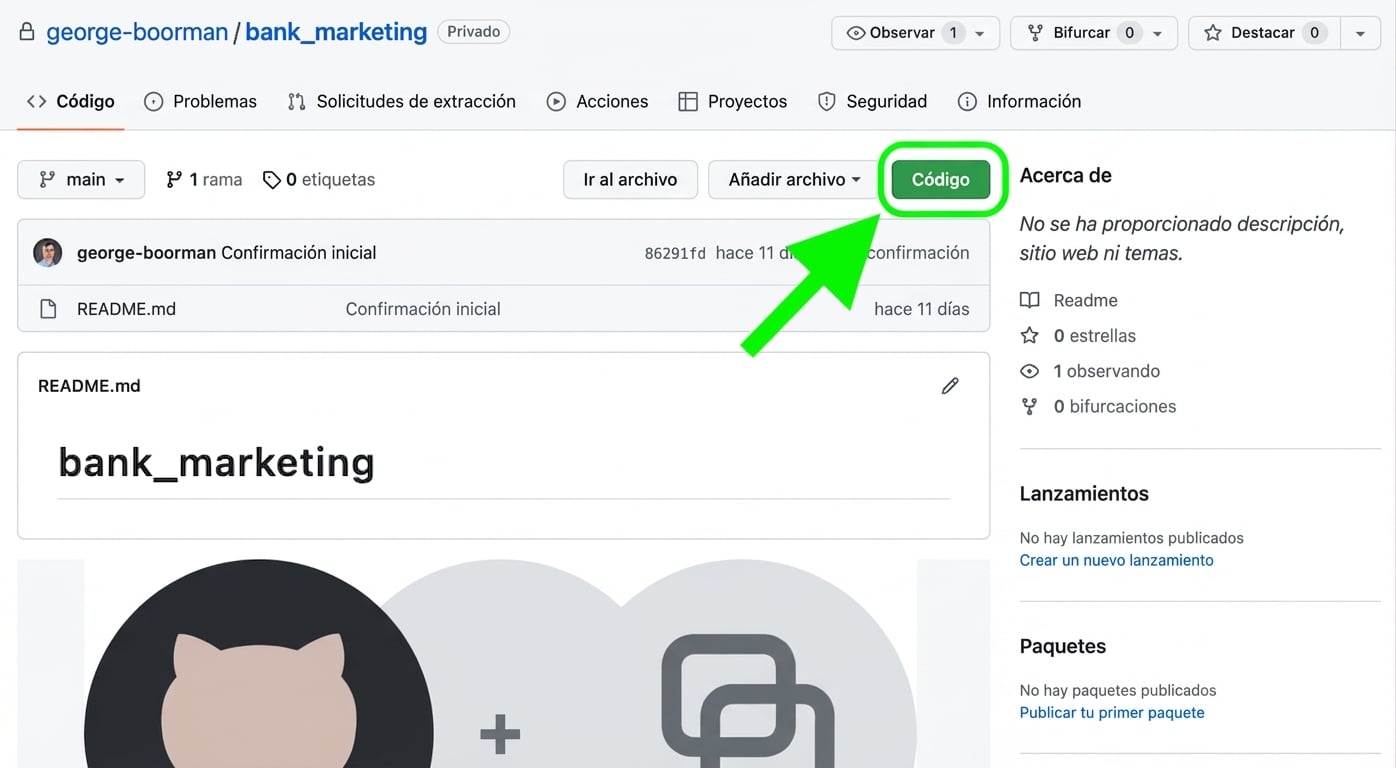The width and height of the screenshot is (1396, 768).
Task: Open the main branch selector
Action: (x=81, y=180)
